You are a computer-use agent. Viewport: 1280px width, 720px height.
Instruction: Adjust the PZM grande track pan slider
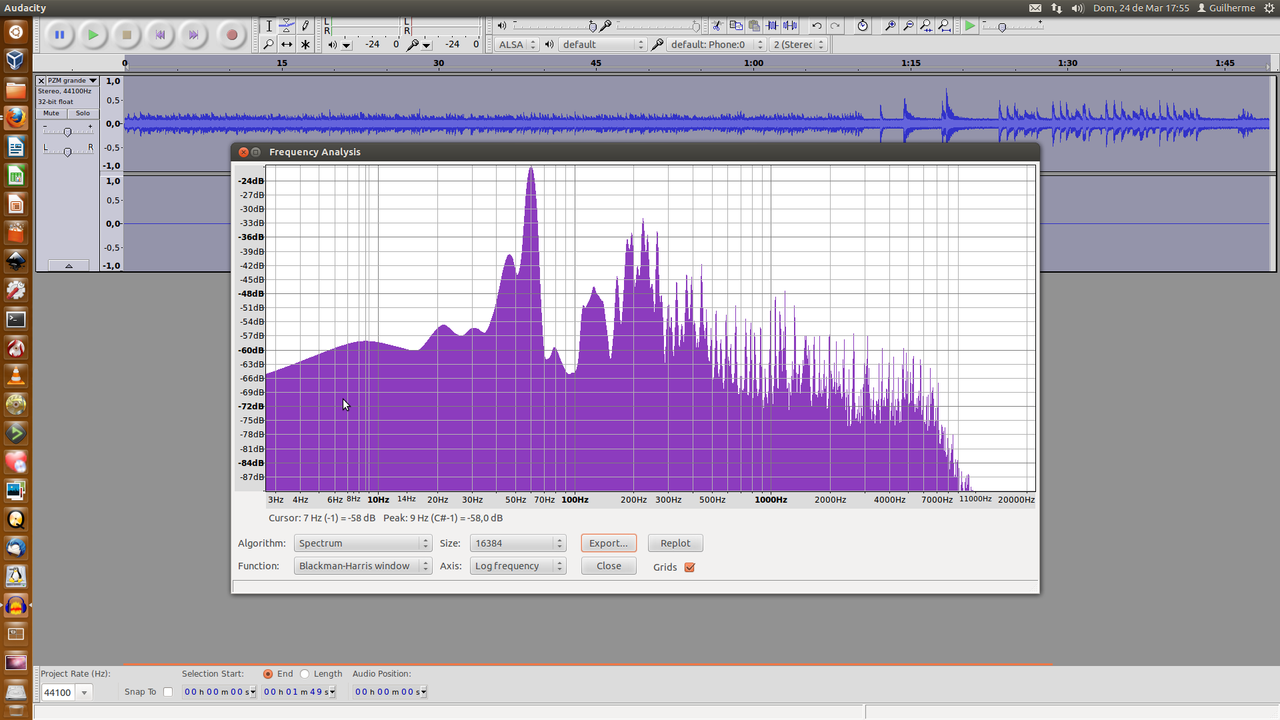67,150
